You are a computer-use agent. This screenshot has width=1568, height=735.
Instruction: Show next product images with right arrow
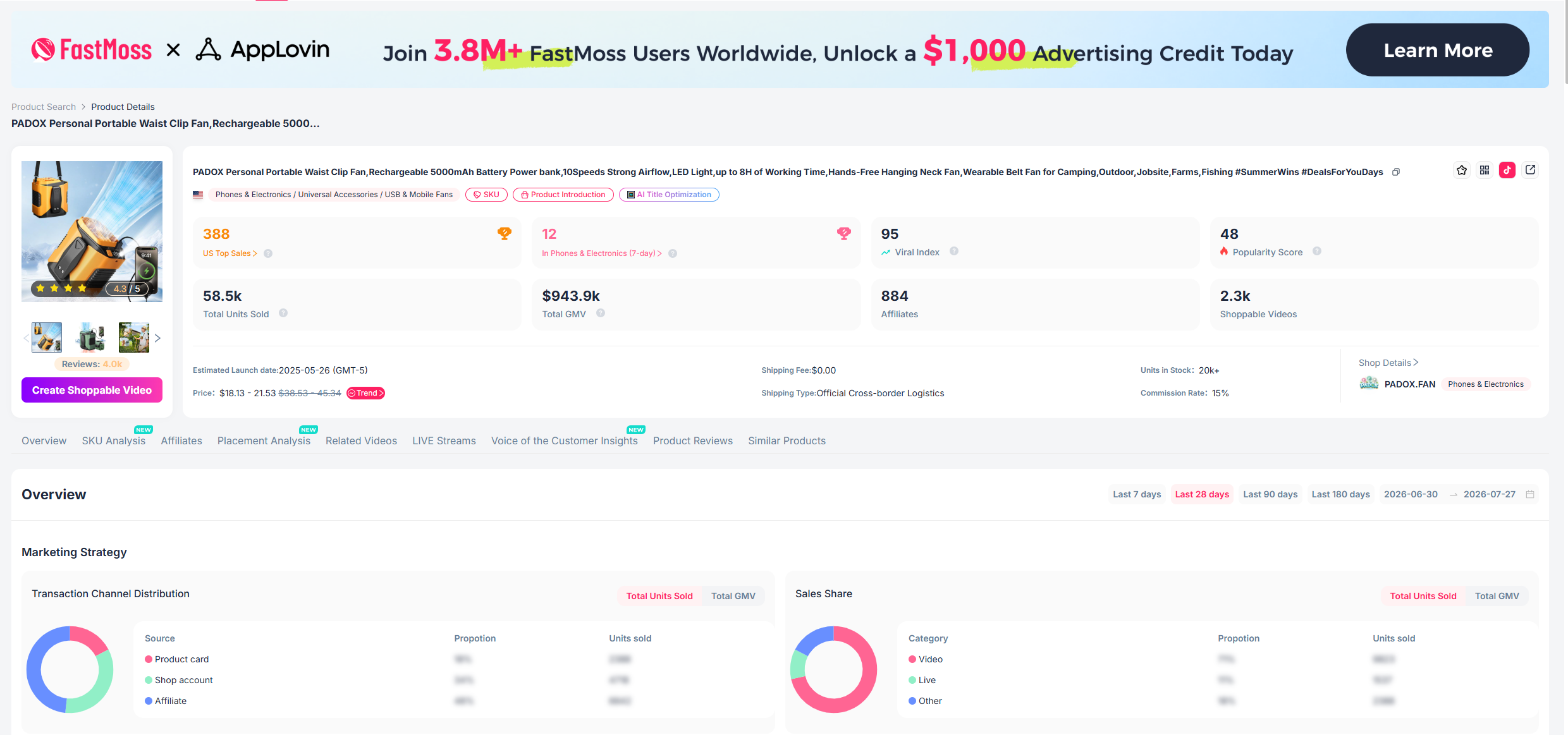pos(157,338)
